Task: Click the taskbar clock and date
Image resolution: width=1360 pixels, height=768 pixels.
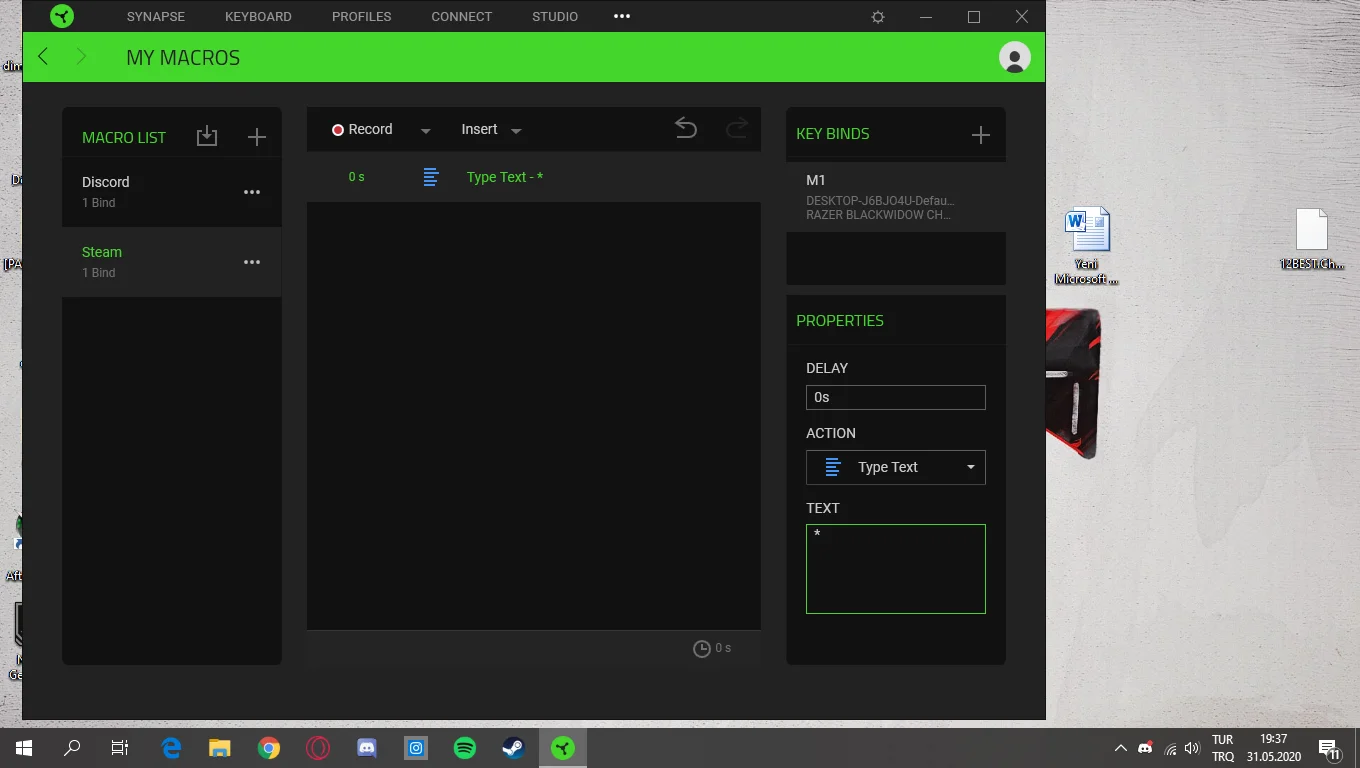Action: [x=1274, y=748]
